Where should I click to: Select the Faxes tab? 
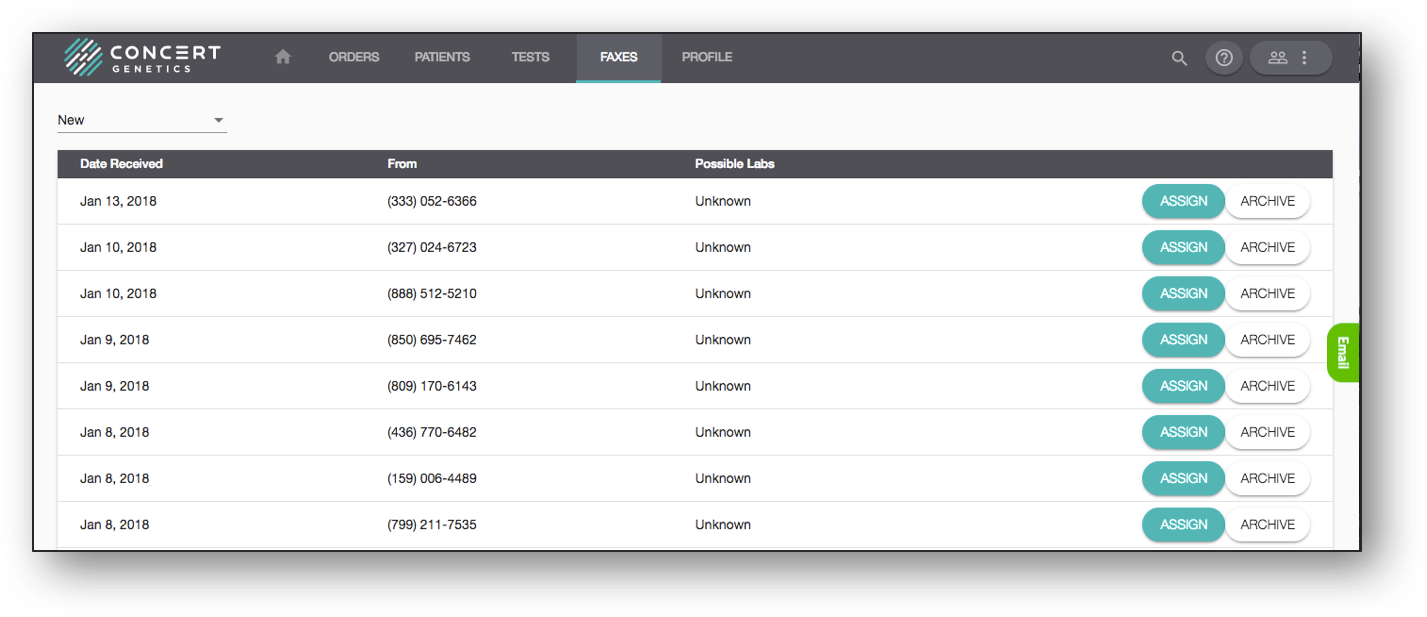coord(618,57)
